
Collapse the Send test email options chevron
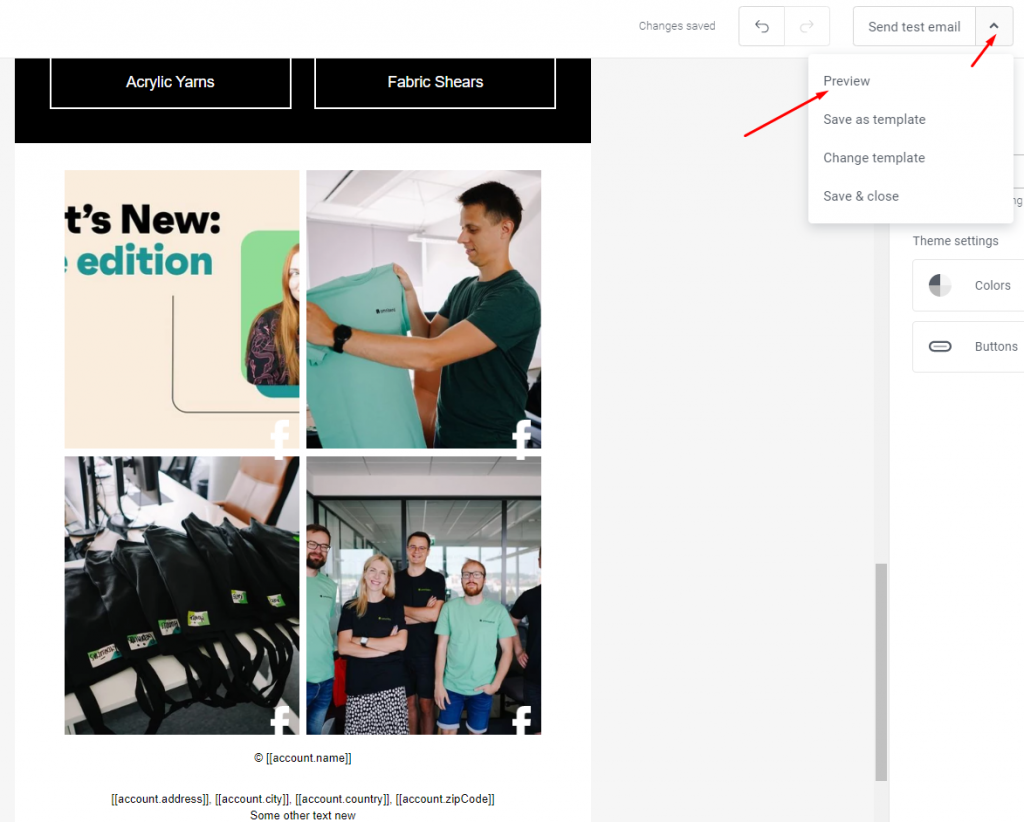click(x=993, y=25)
